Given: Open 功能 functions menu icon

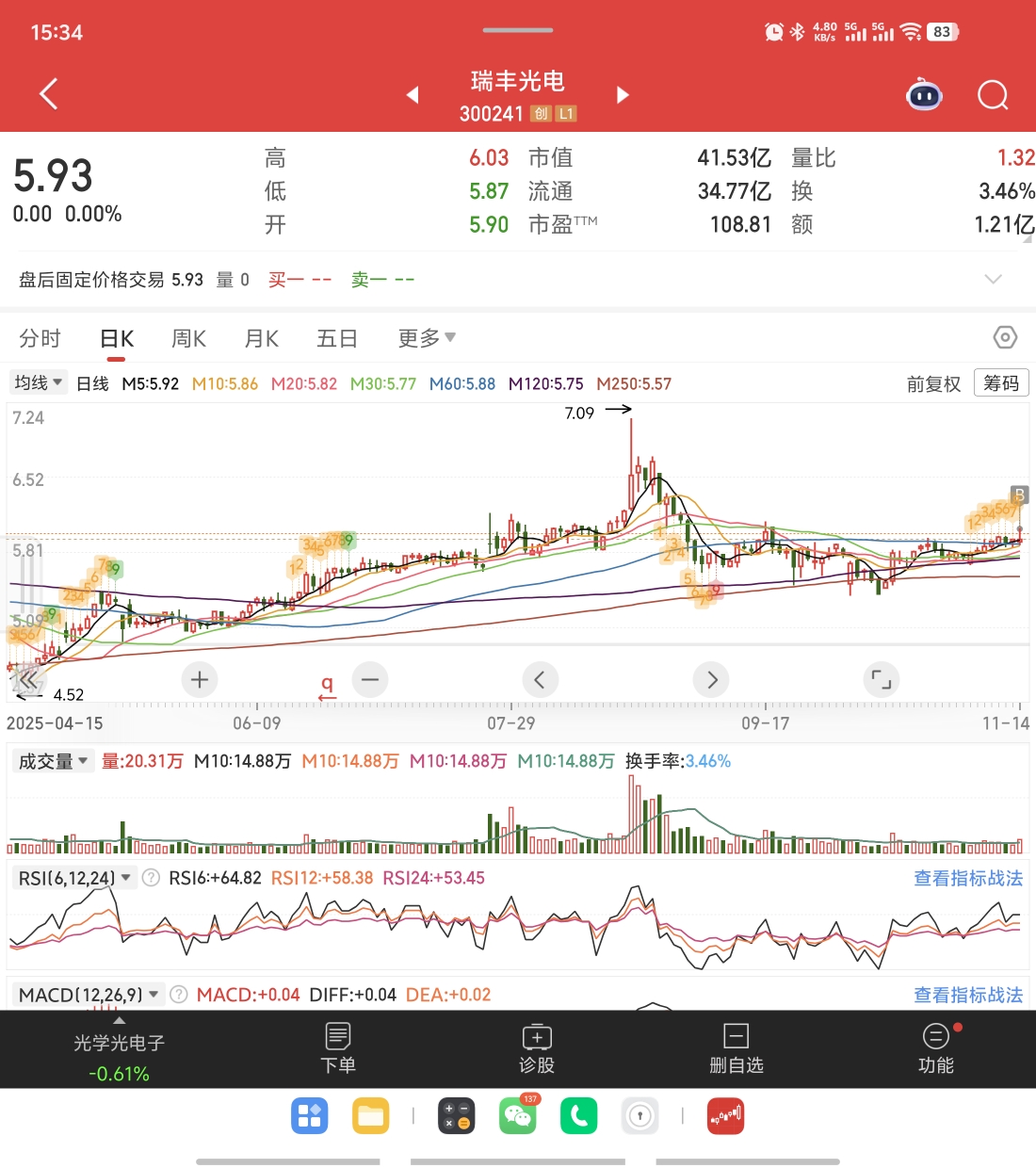Looking at the screenshot, I should 936,1047.
